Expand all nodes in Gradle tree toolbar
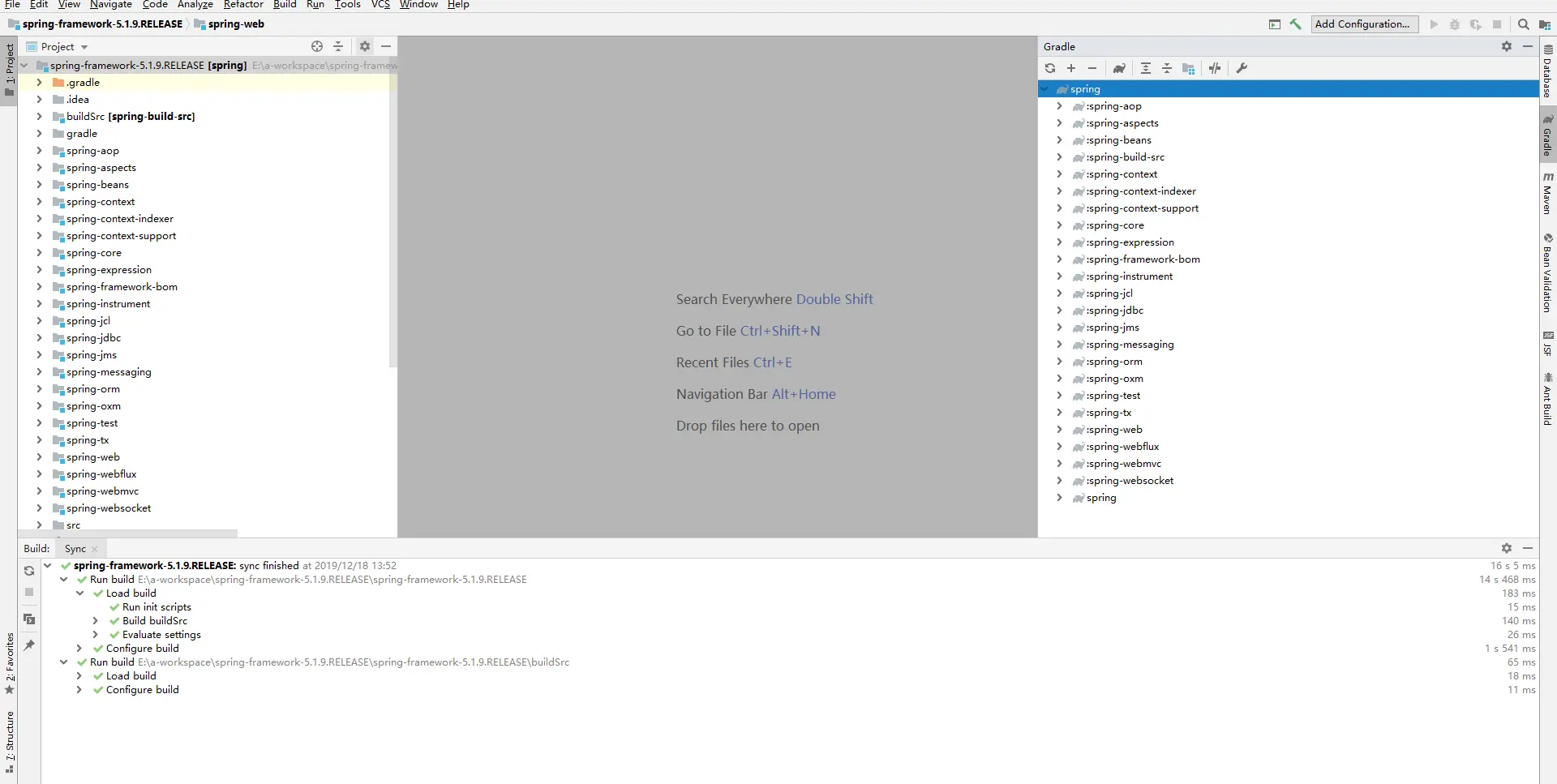The height and width of the screenshot is (784, 1557). [x=1146, y=68]
